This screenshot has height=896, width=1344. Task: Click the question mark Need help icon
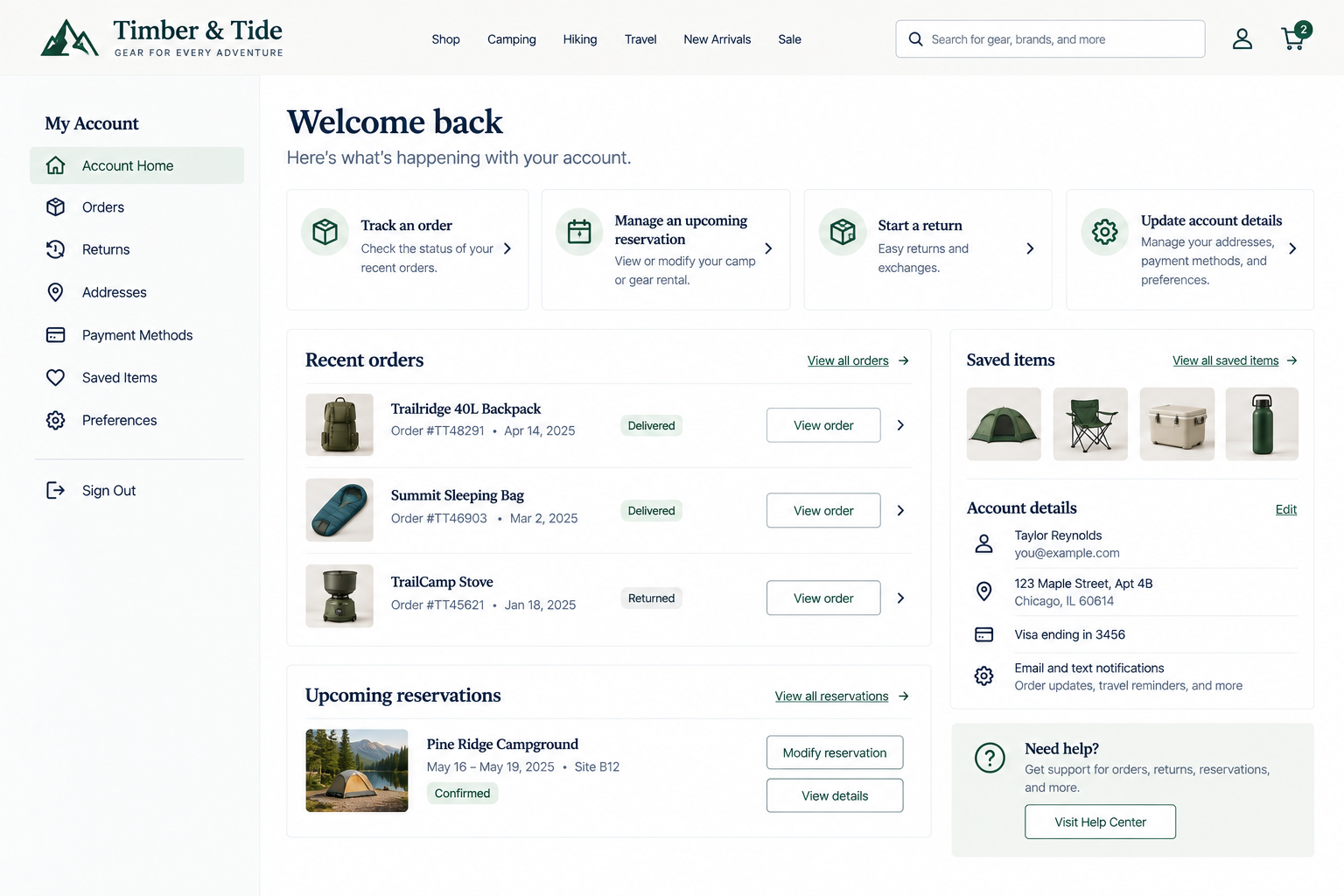[990, 758]
